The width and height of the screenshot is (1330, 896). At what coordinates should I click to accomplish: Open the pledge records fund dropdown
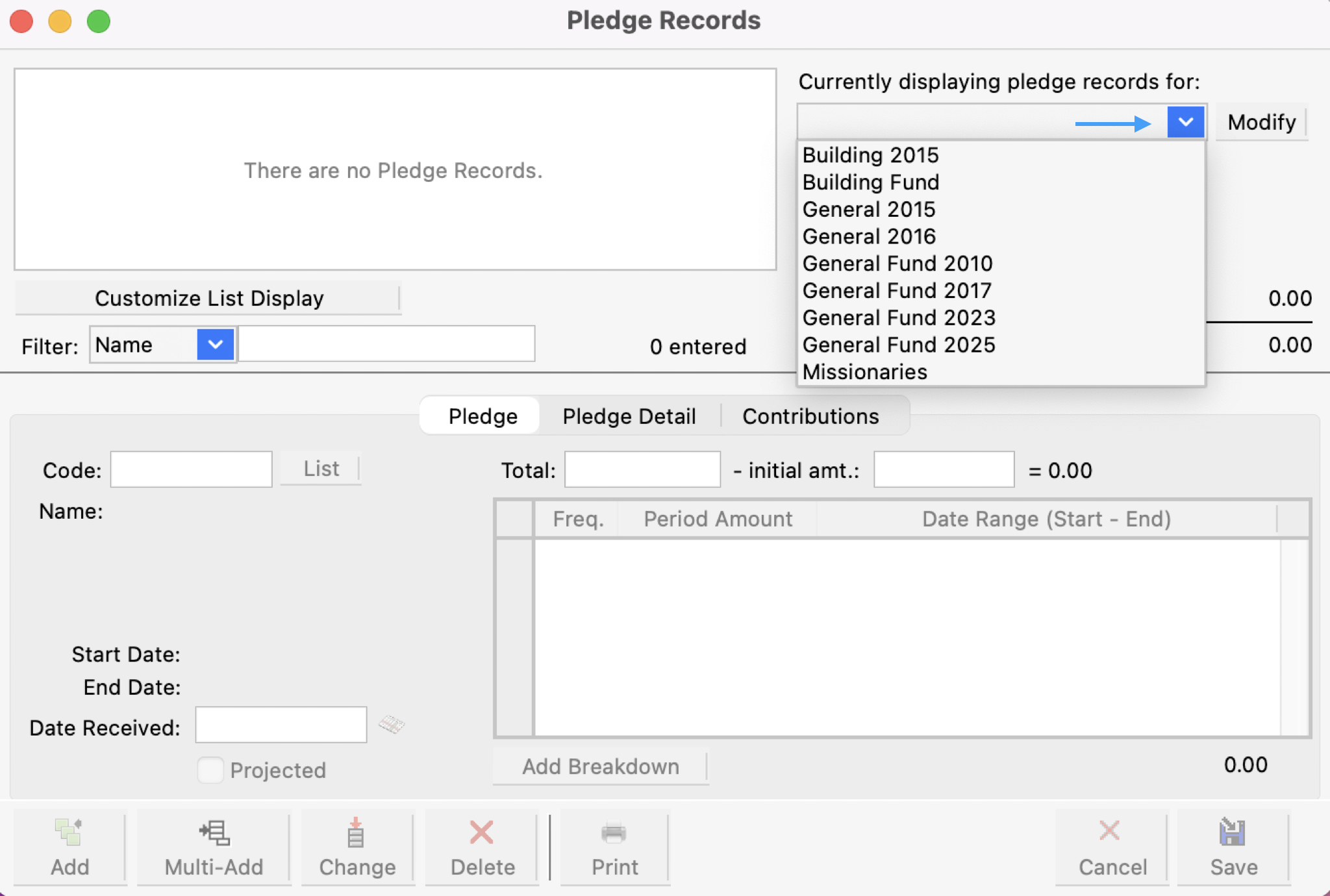coord(1185,122)
